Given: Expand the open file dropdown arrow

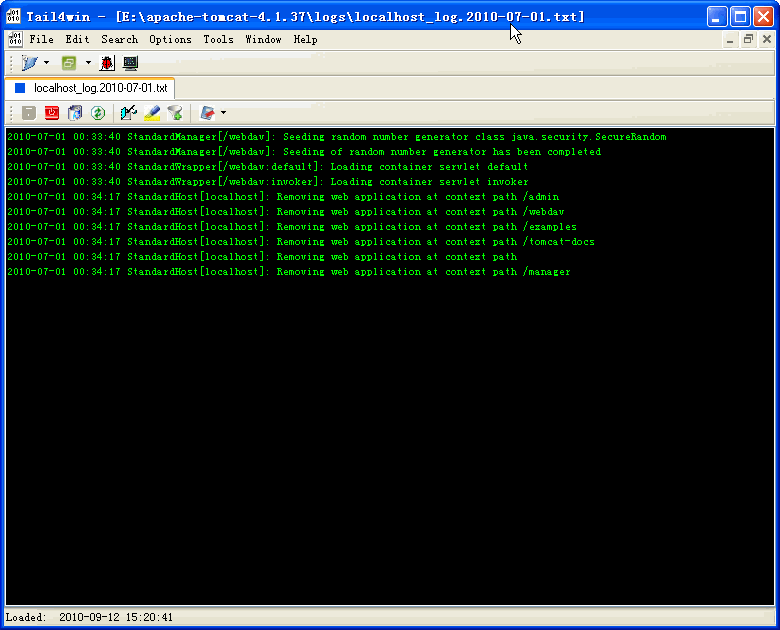Looking at the screenshot, I should click(46, 63).
